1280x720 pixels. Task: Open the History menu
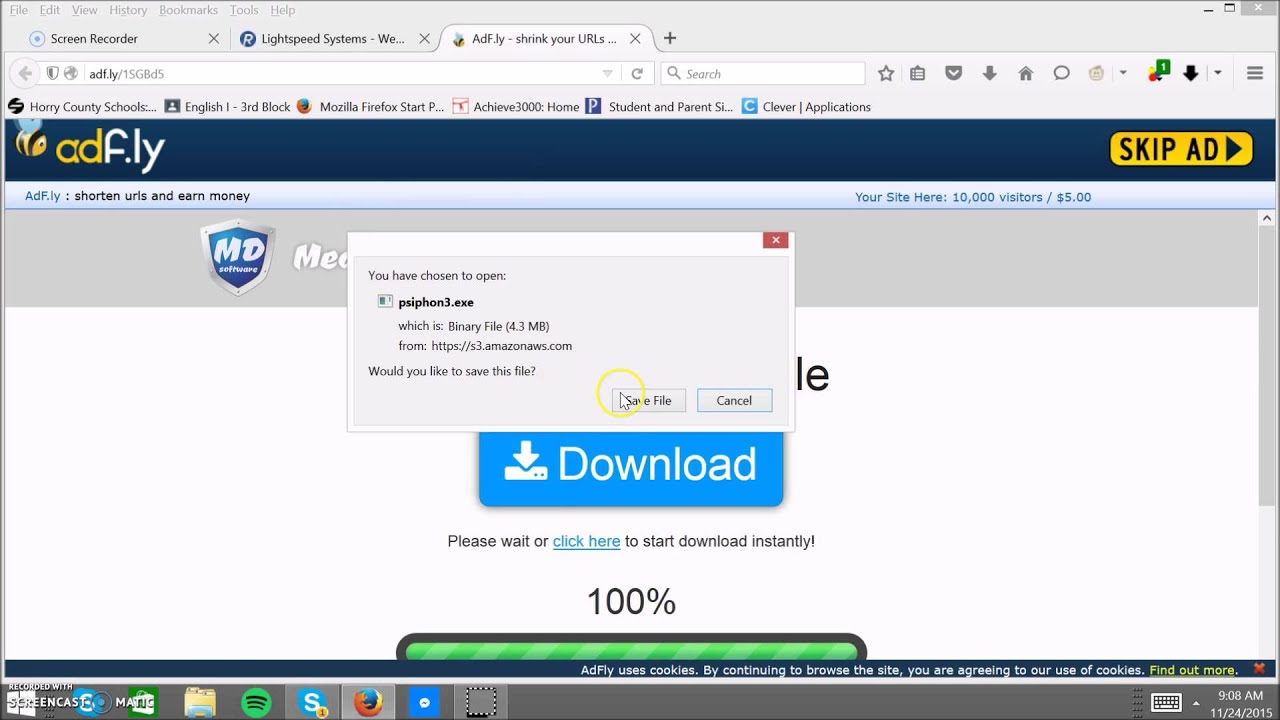(128, 10)
